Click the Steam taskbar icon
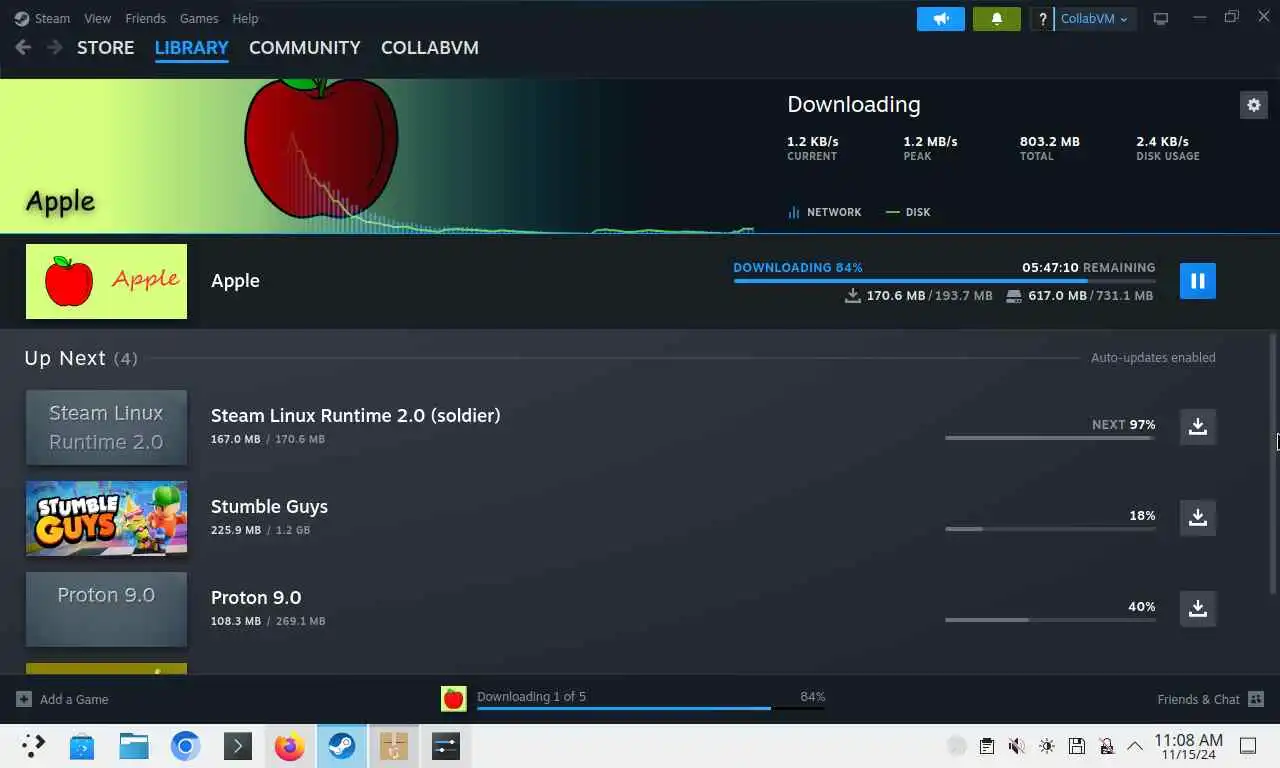 [341, 746]
